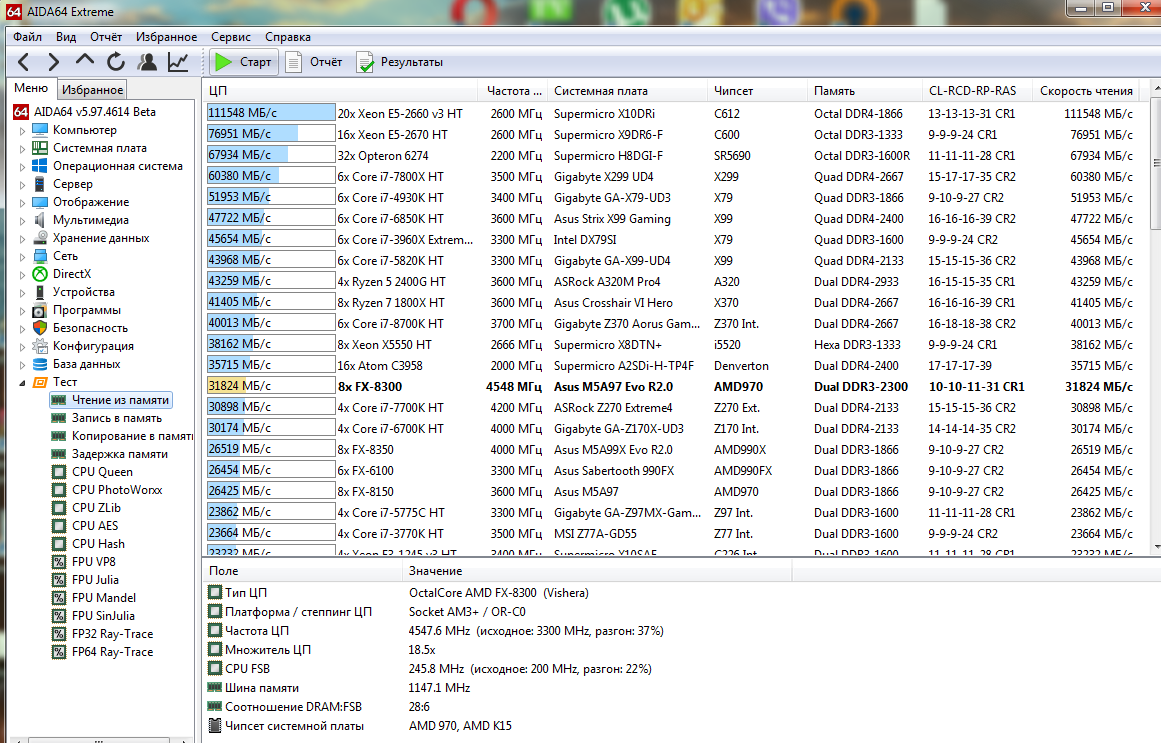Click the refresh toolbar icon
The image size is (1161, 743).
pyautogui.click(x=116, y=62)
